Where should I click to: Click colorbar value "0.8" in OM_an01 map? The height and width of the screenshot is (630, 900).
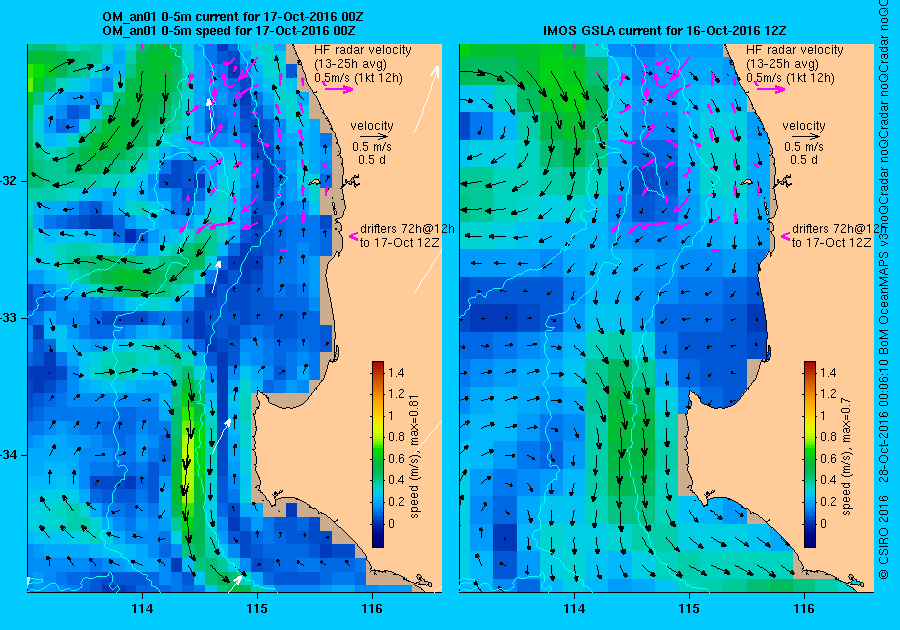coord(395,437)
